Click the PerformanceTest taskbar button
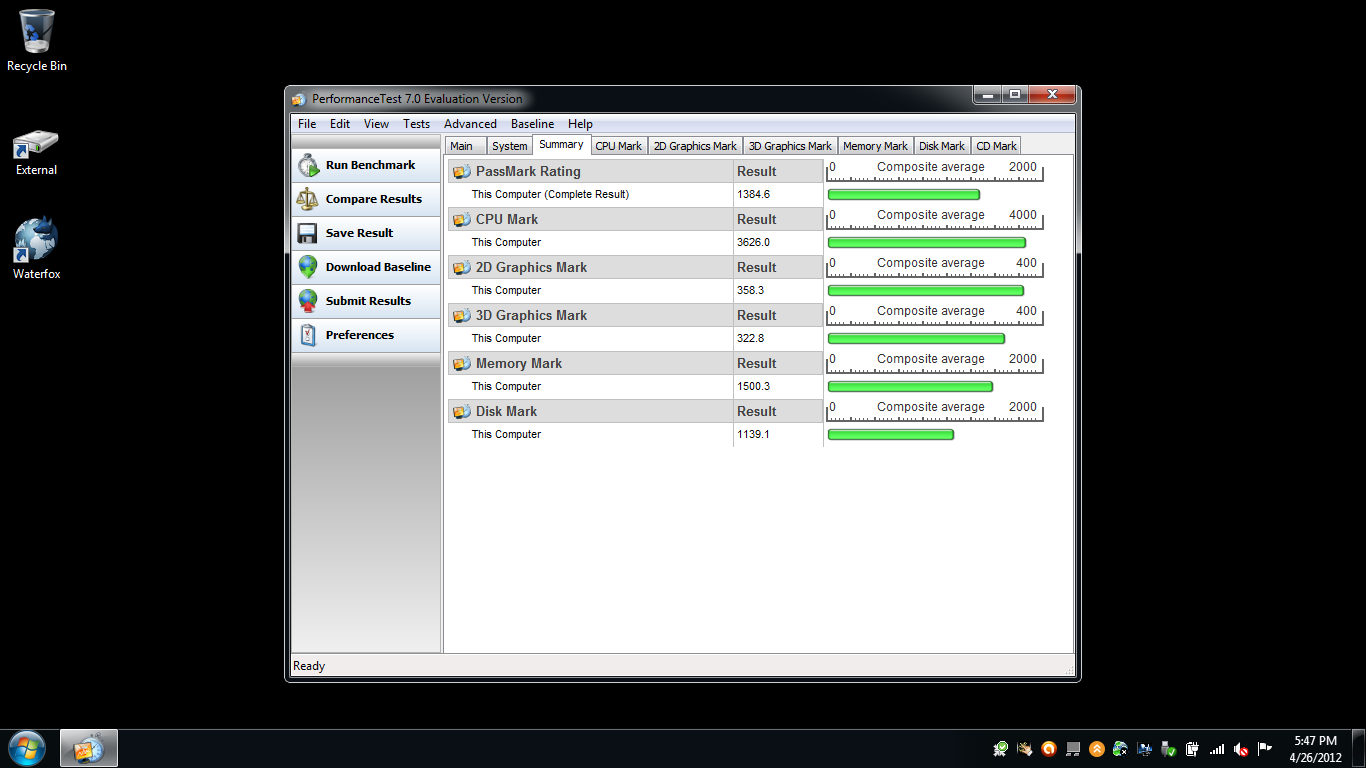 coord(89,748)
